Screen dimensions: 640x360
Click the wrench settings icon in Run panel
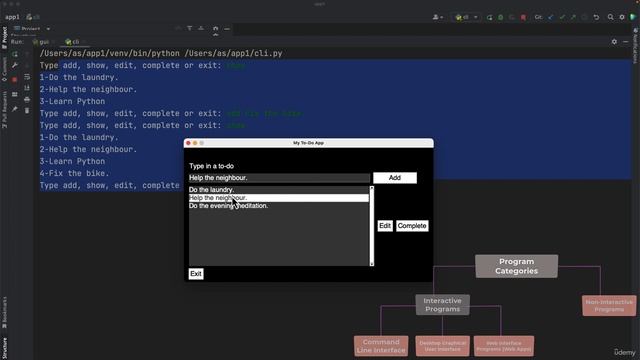click(x=15, y=65)
